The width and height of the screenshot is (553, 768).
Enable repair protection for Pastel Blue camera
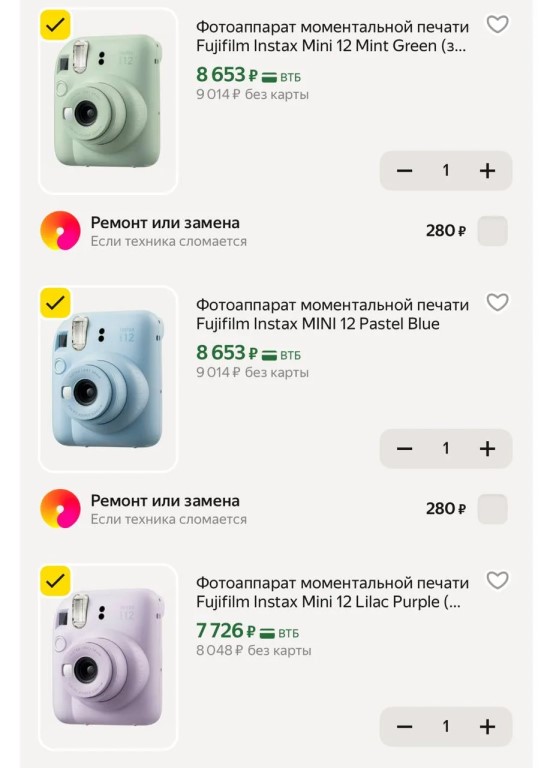pyautogui.click(x=492, y=509)
